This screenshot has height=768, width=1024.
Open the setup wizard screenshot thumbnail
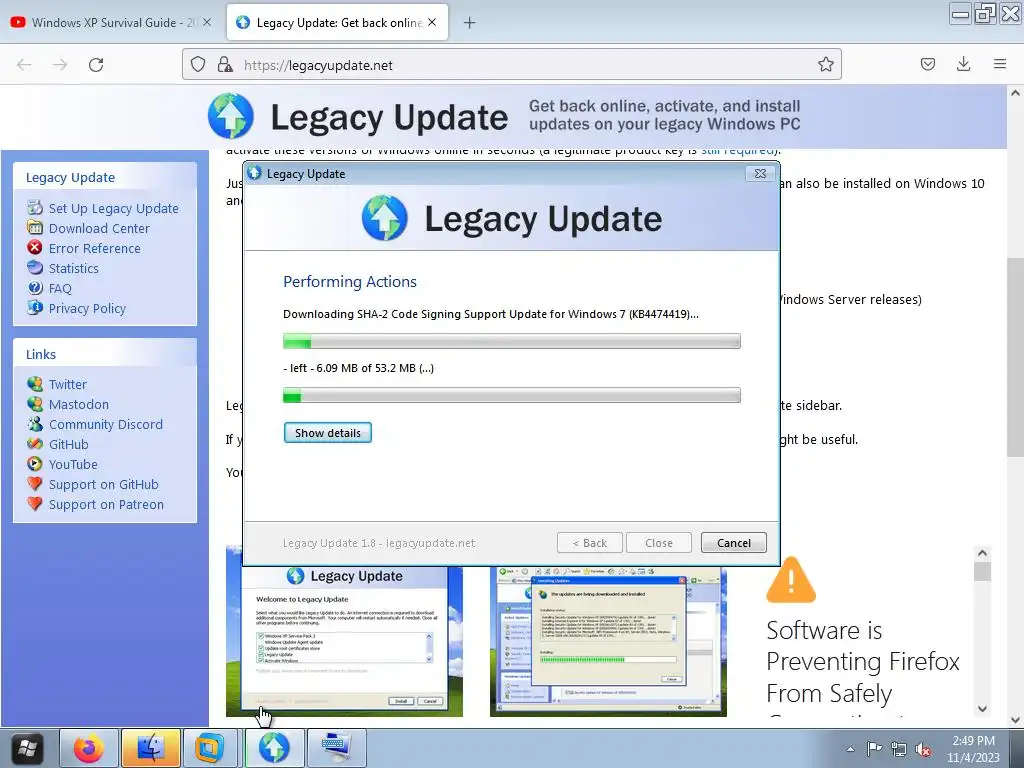point(344,641)
